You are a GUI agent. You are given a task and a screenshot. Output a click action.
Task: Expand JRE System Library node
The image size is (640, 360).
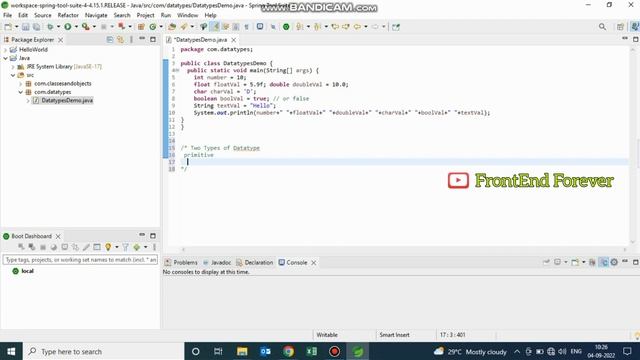[x=13, y=67]
